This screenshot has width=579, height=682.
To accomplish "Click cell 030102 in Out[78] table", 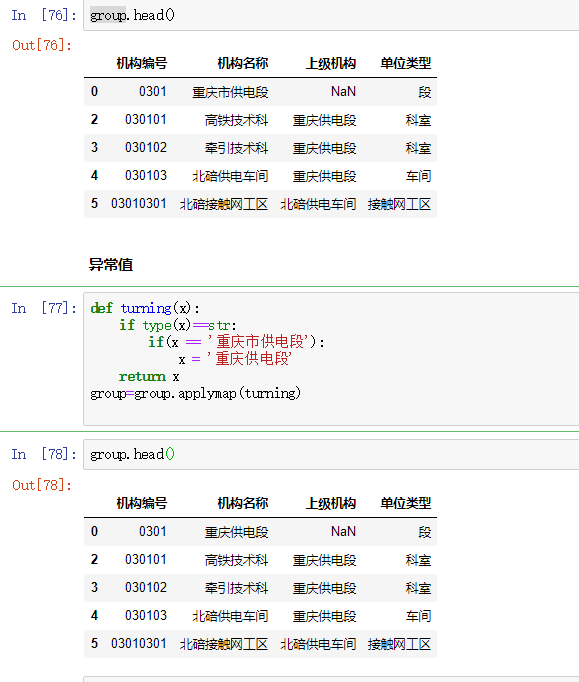I will click(146, 588).
